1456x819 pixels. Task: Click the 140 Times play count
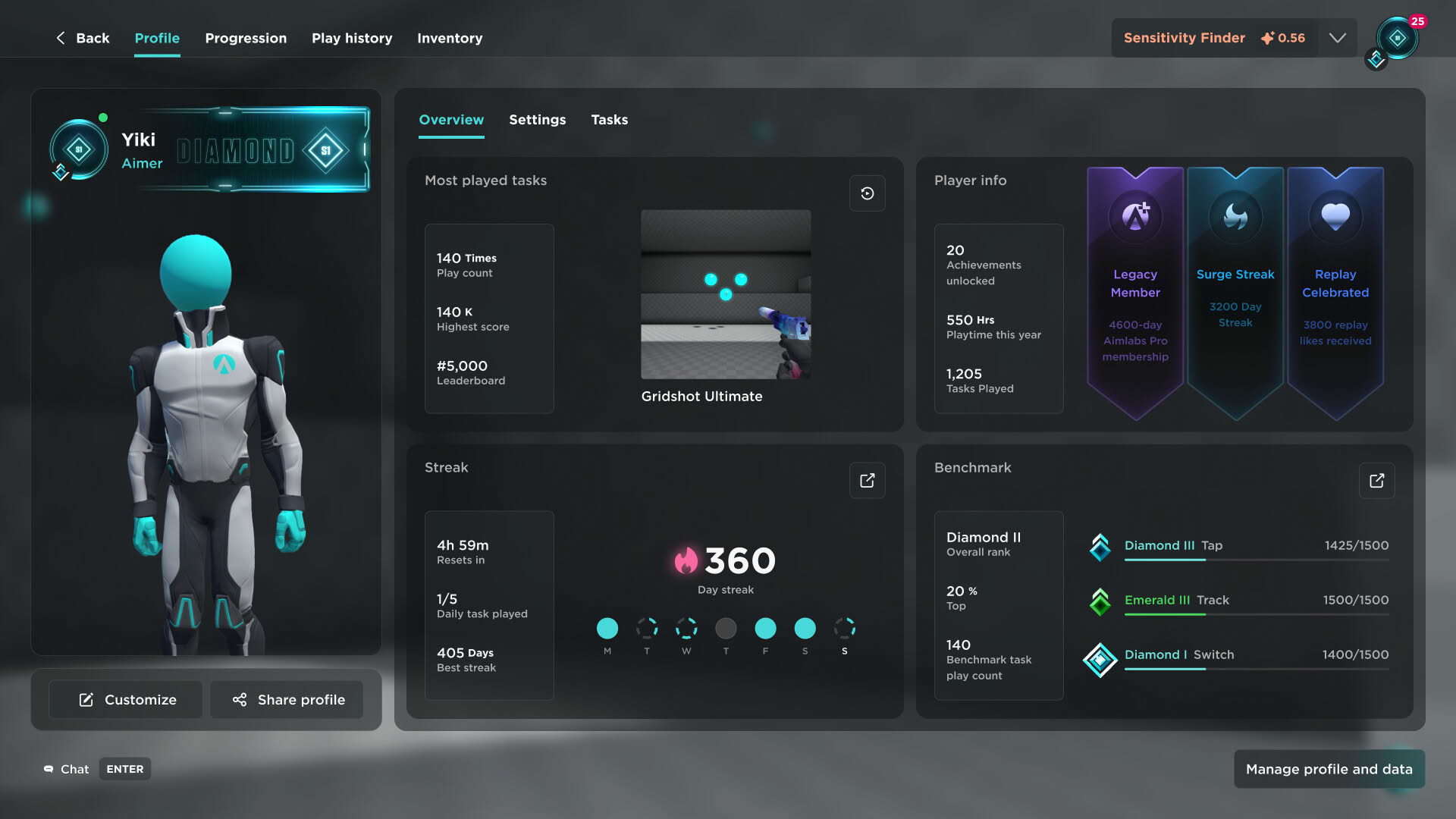(466, 265)
